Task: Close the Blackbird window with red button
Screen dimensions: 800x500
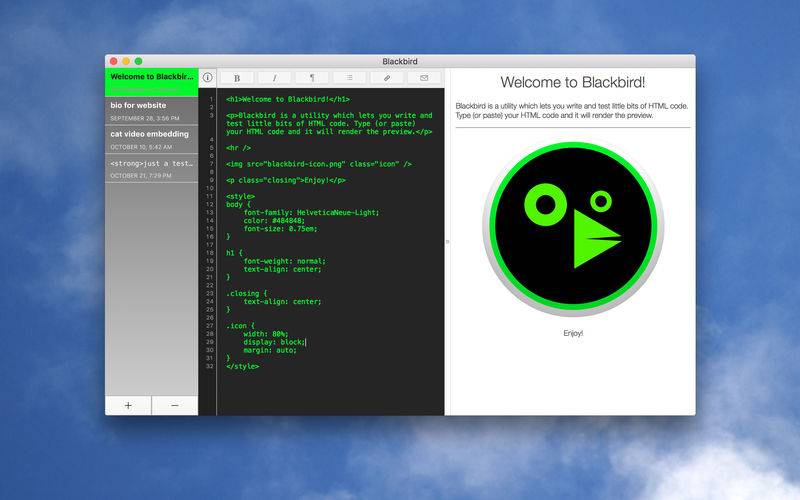Action: [113, 61]
